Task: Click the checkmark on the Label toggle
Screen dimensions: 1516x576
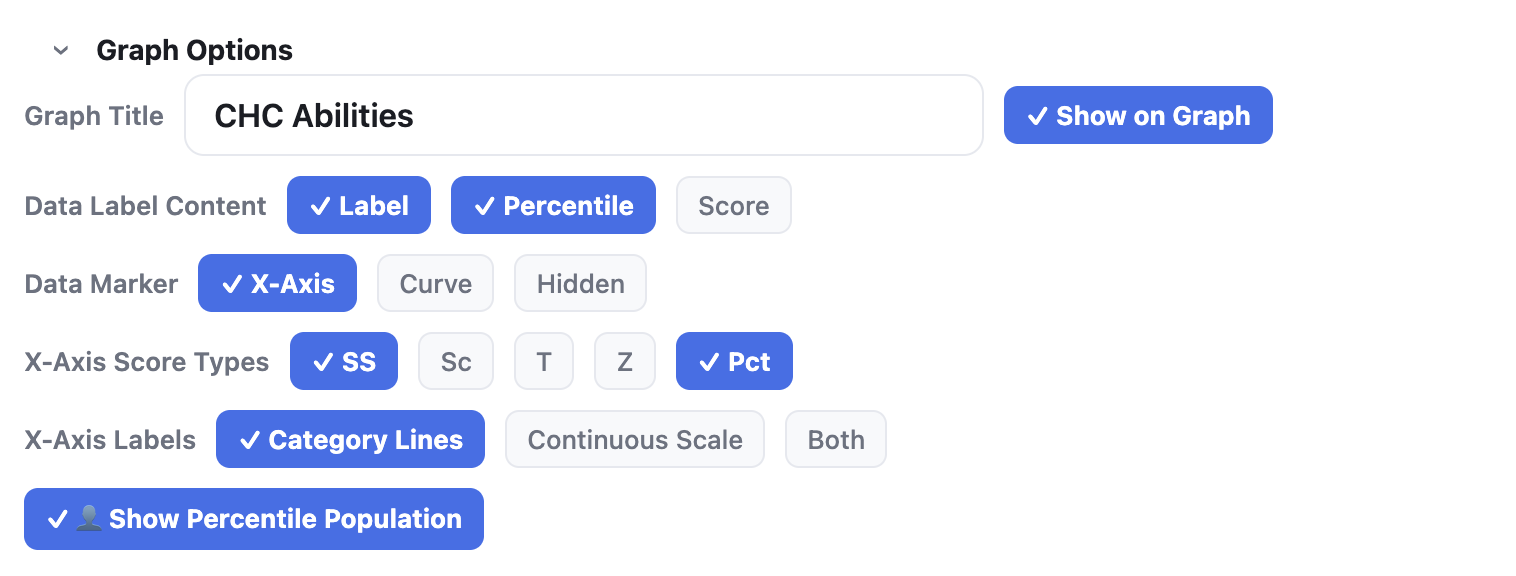Action: tap(320, 205)
